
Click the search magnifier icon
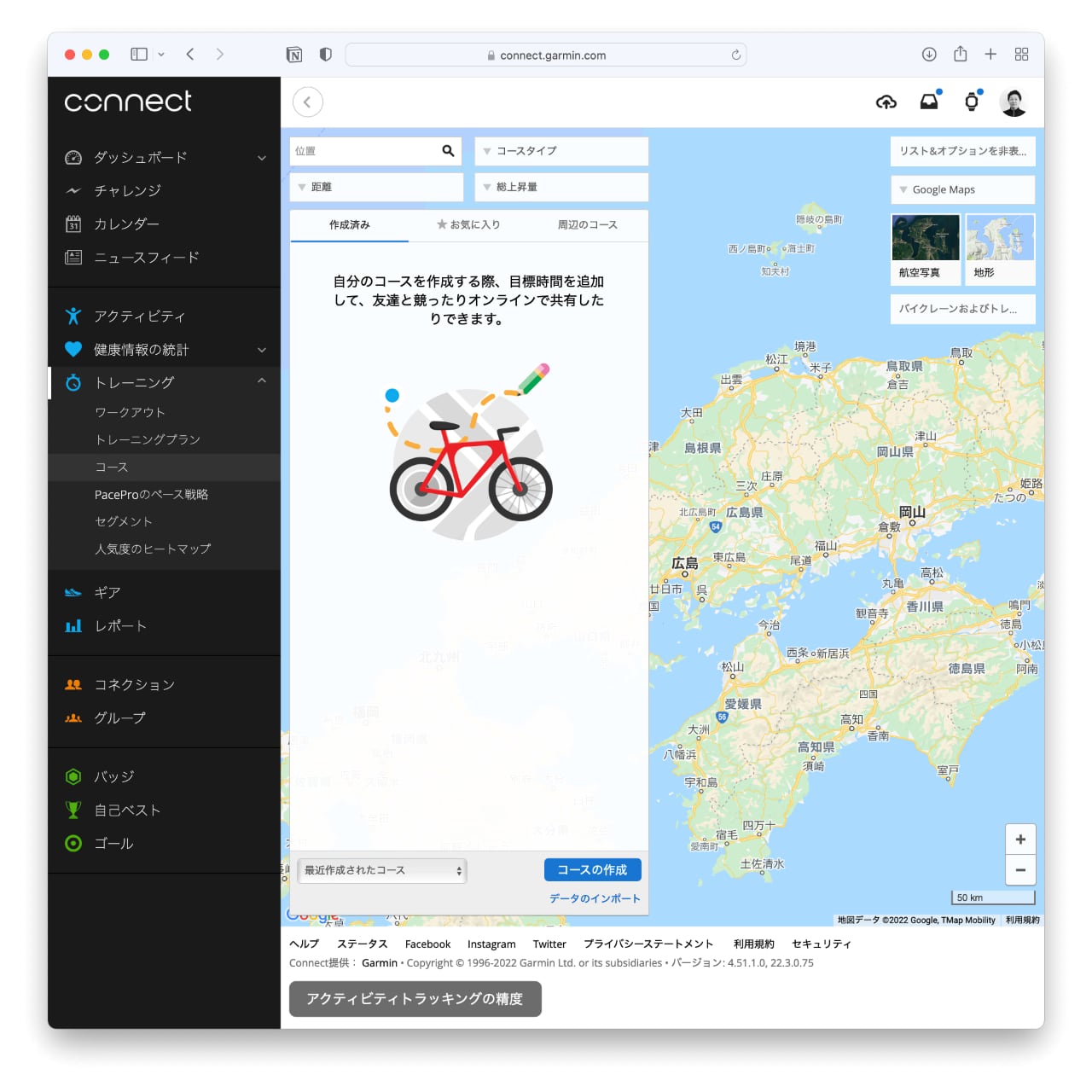click(448, 151)
